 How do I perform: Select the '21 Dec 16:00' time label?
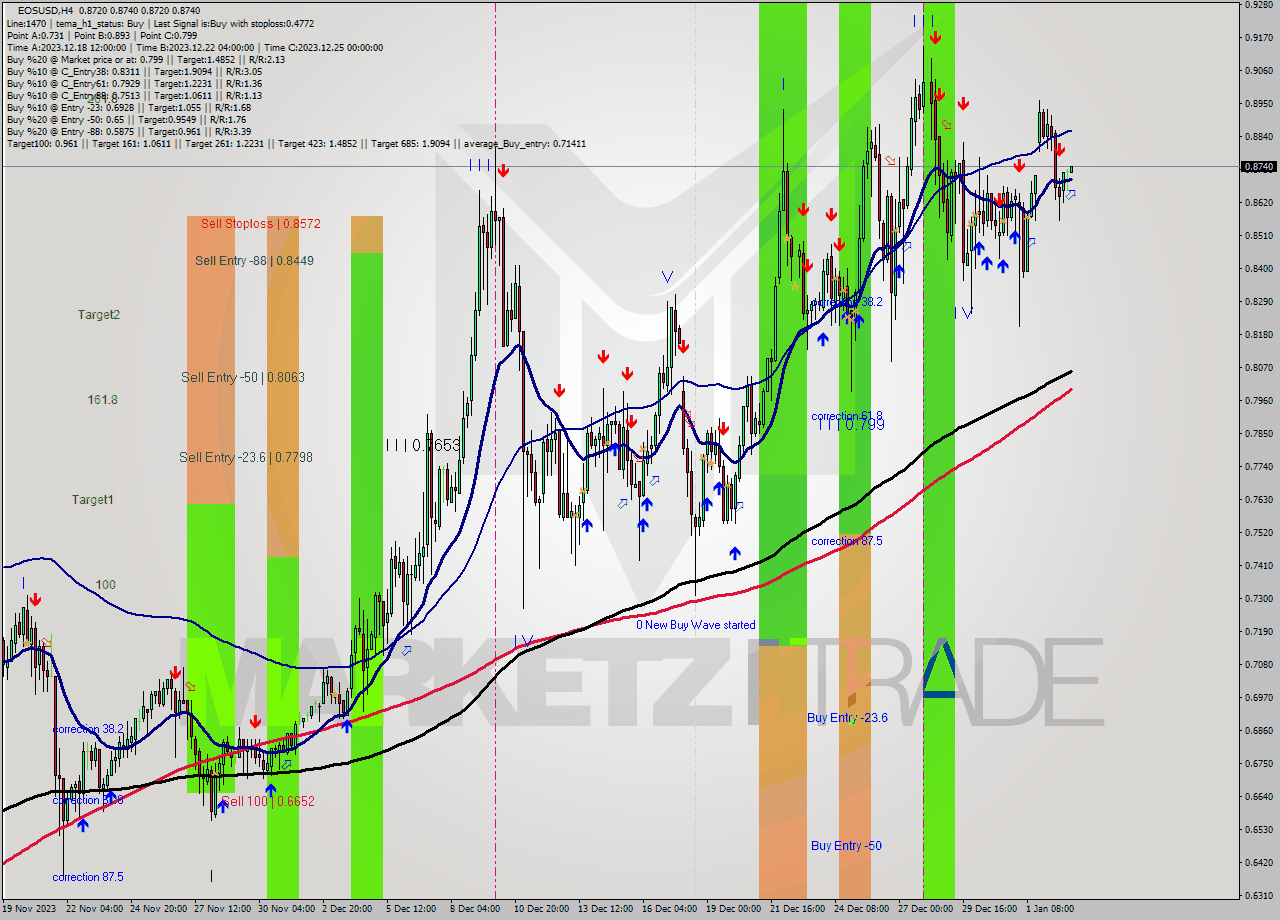coord(796,909)
